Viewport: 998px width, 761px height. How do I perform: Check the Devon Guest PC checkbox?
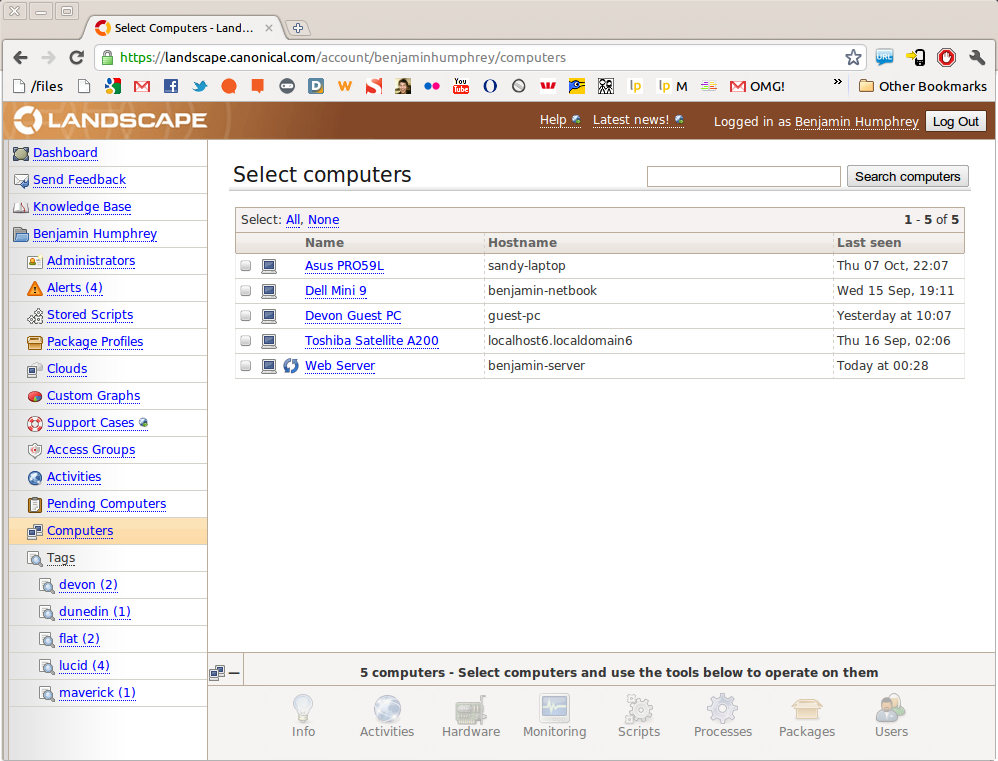click(246, 316)
